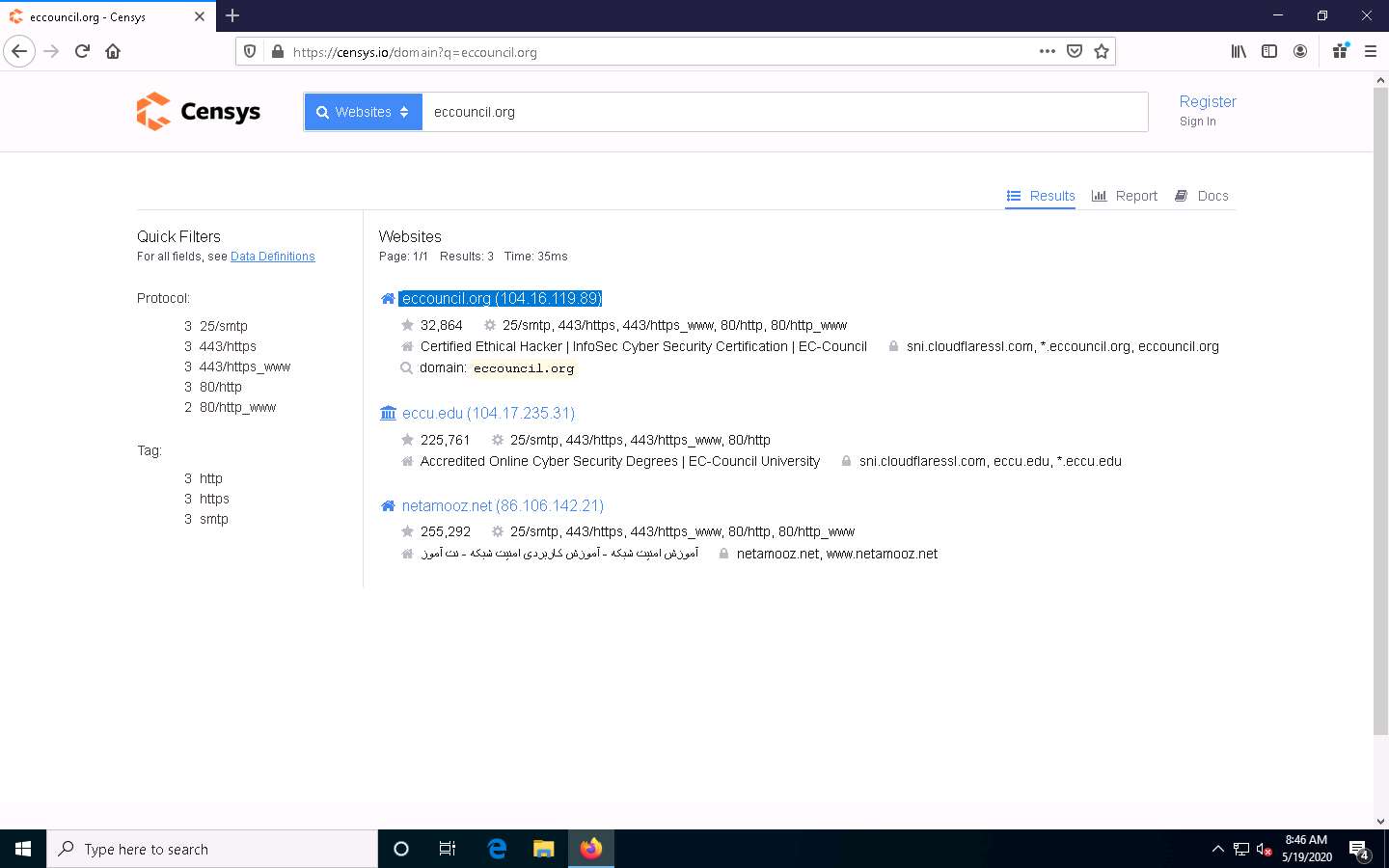Open the Firefox Library icon

pyautogui.click(x=1239, y=52)
